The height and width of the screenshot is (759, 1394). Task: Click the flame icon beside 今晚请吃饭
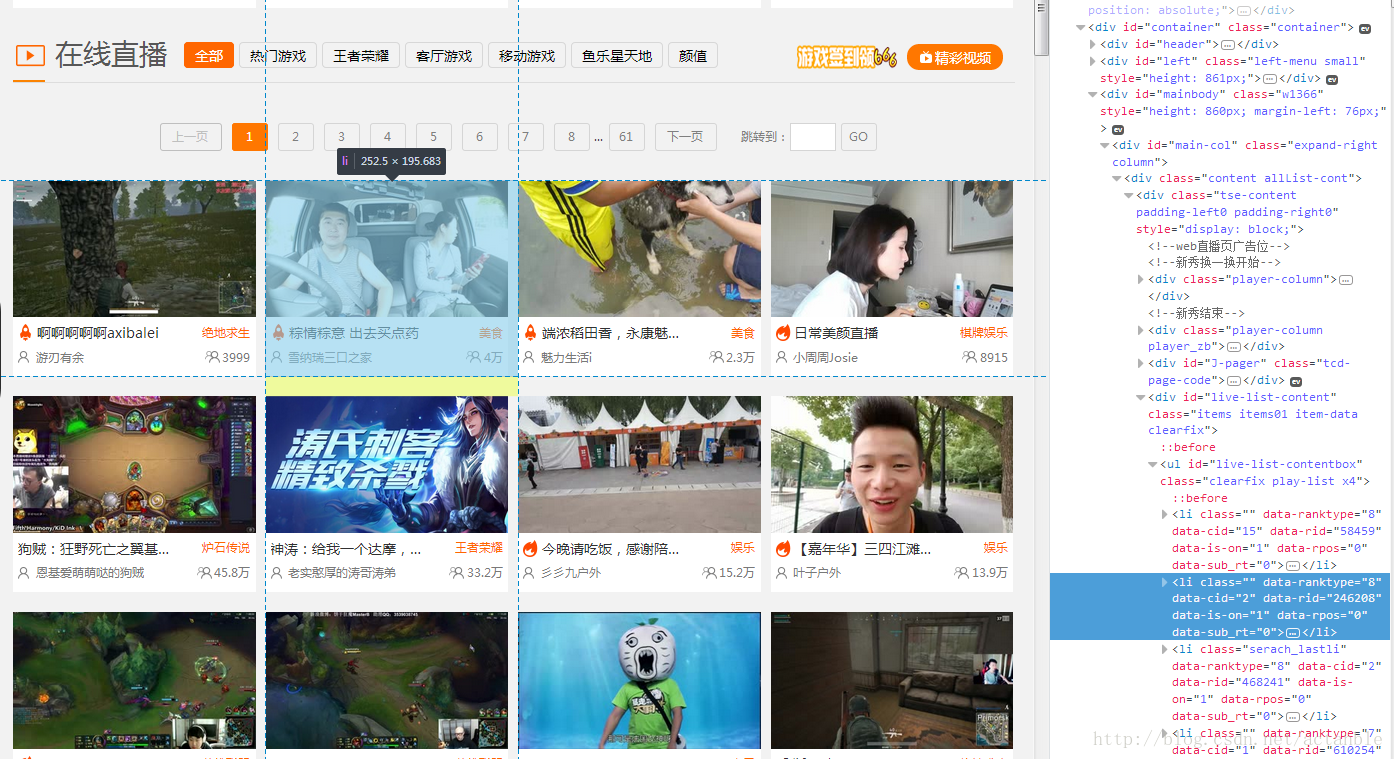pyautogui.click(x=531, y=549)
